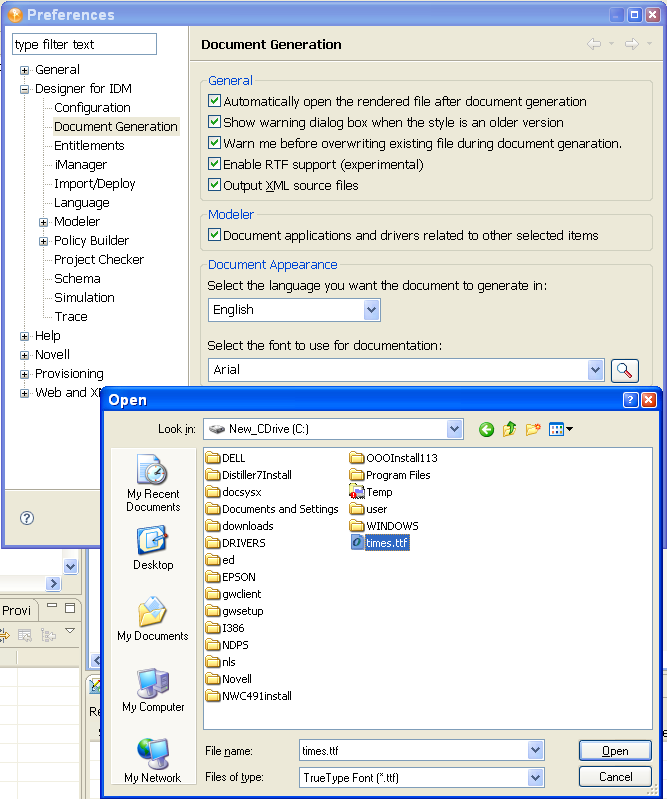Click the font browse magnifier icon

pyautogui.click(x=624, y=370)
